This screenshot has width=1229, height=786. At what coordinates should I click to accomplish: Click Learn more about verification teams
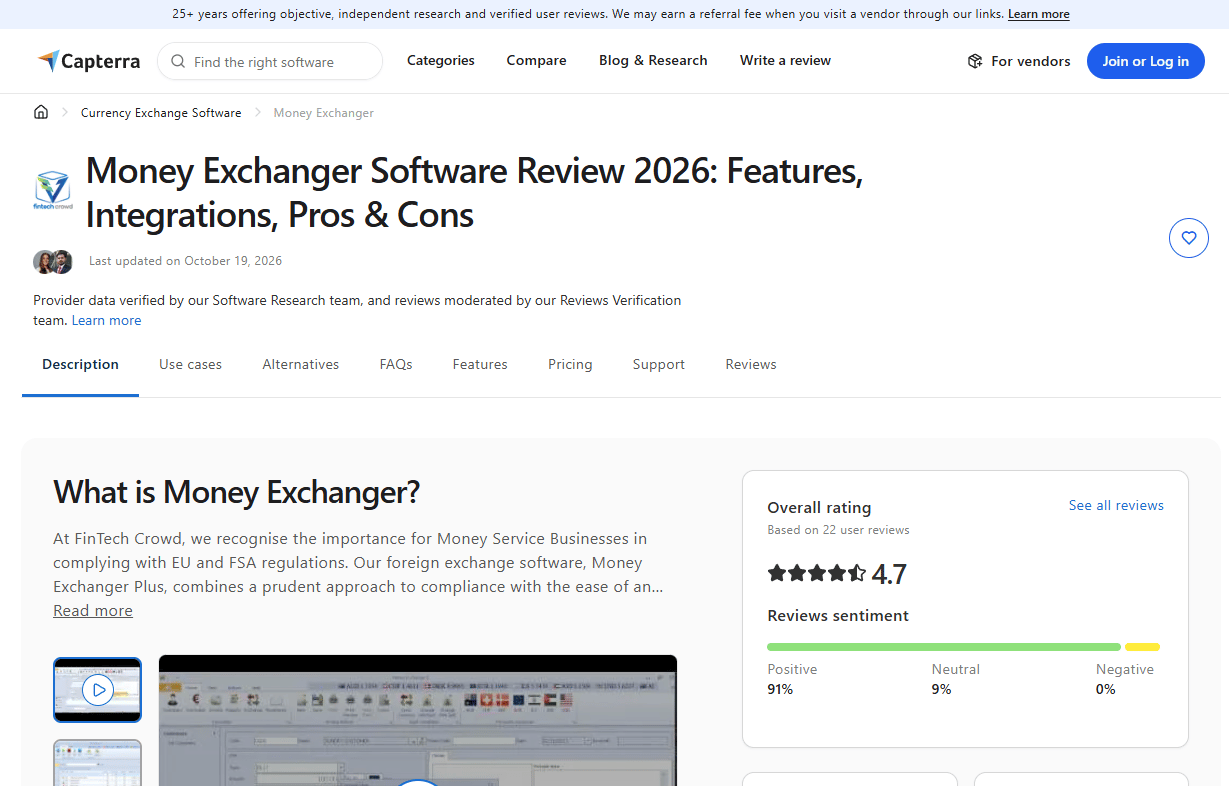106,320
